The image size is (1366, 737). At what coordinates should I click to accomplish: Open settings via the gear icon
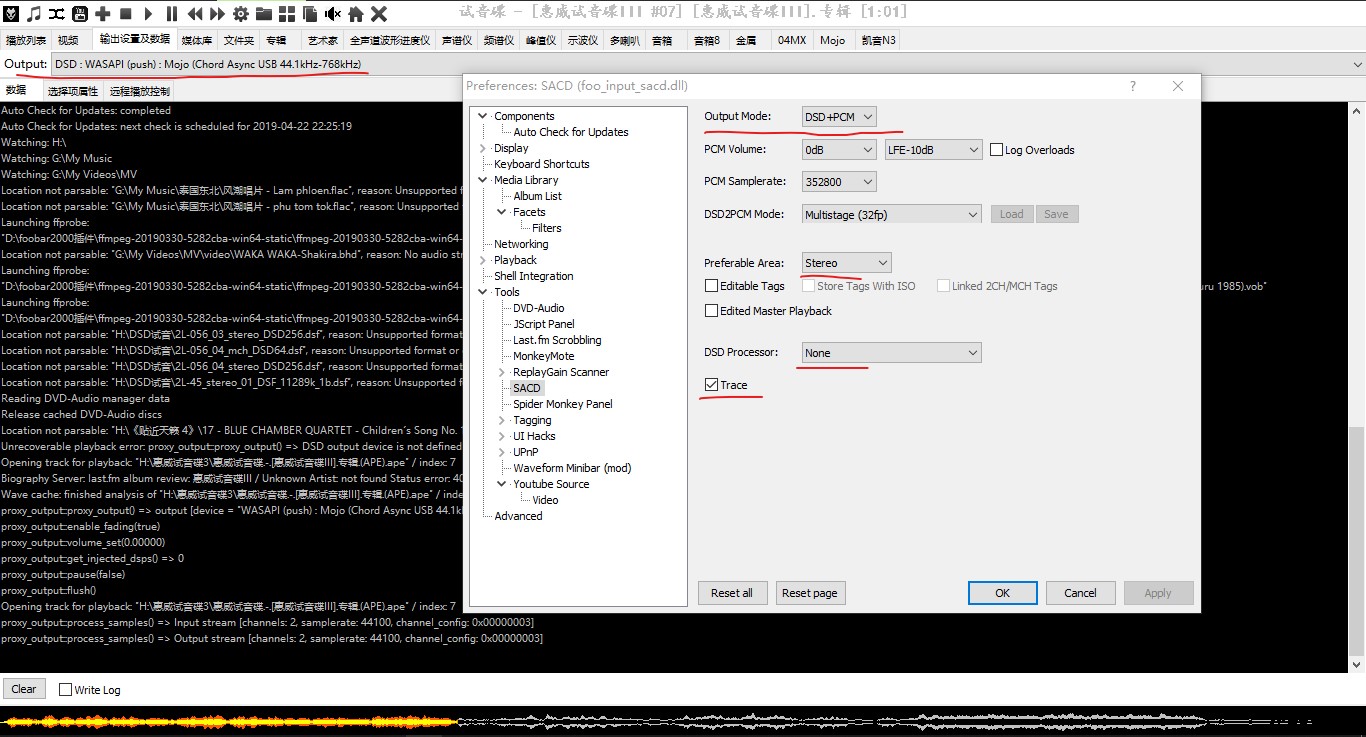240,13
